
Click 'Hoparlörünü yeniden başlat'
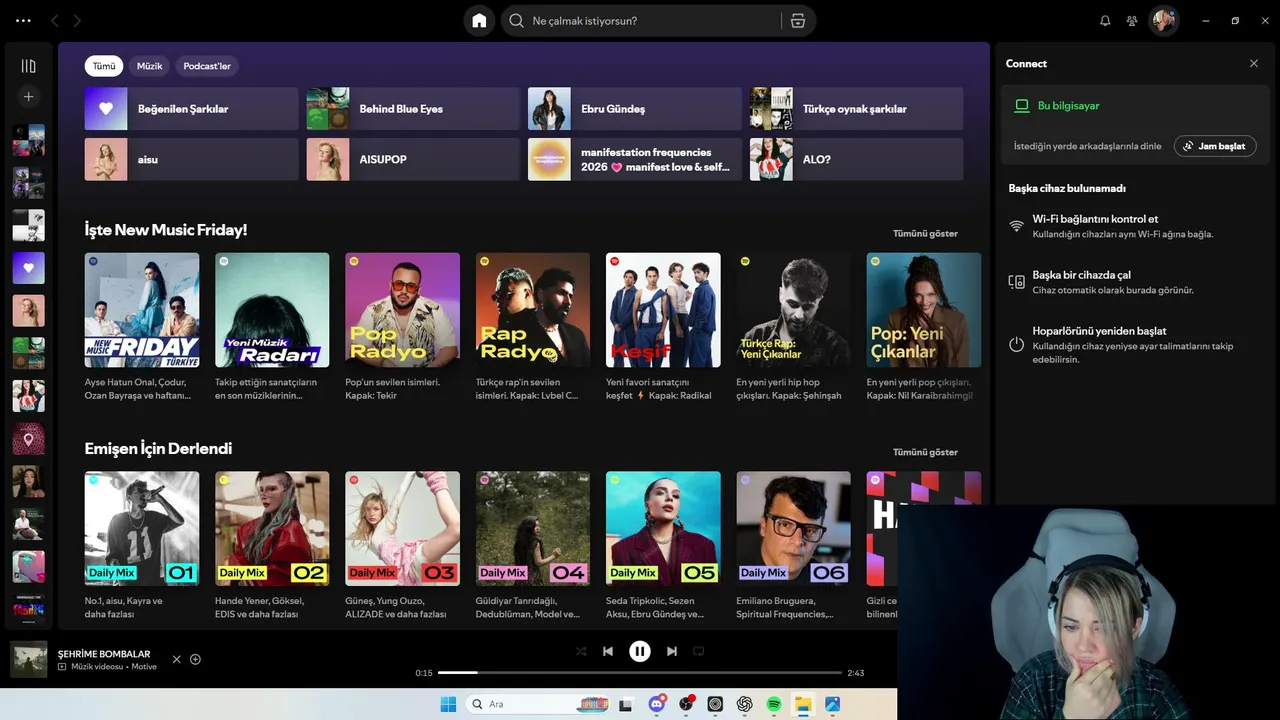coord(1100,331)
